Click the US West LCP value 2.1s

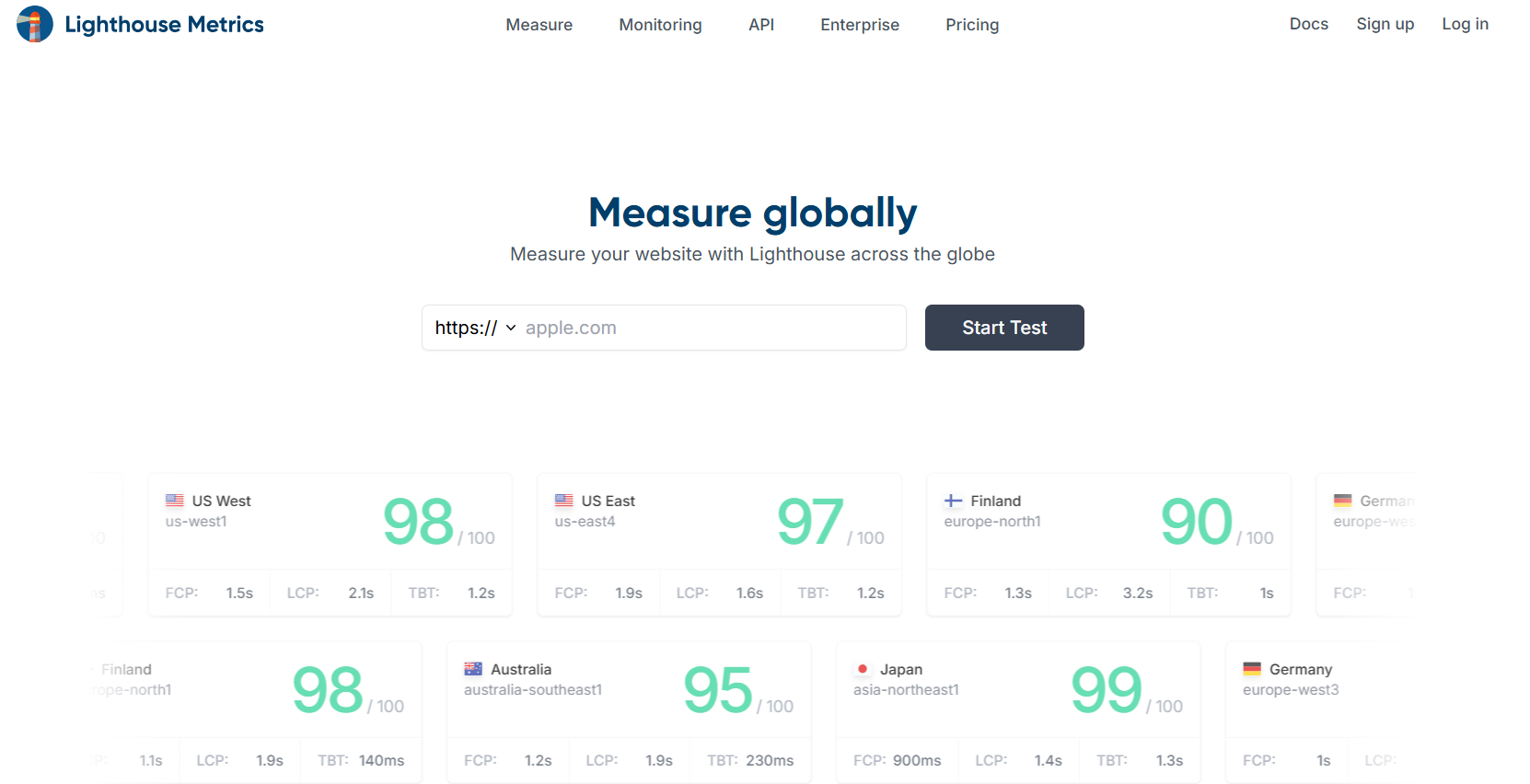361,594
